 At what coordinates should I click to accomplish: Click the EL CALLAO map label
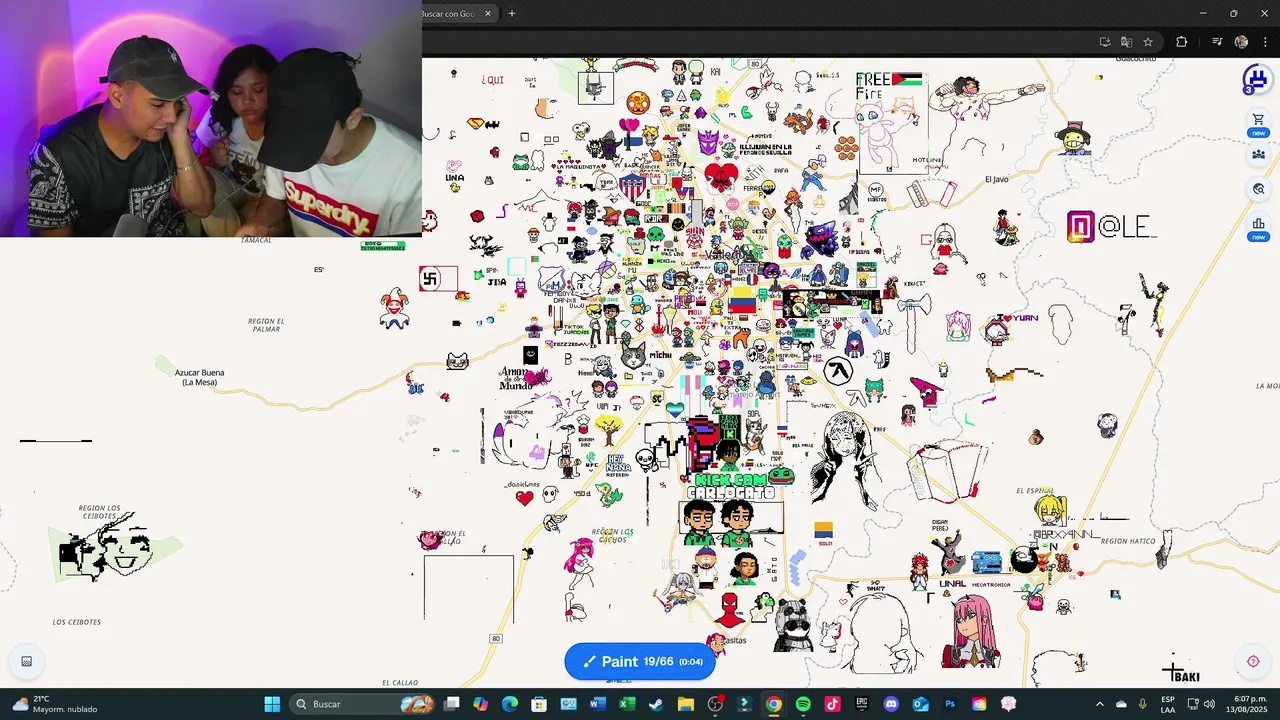pyautogui.click(x=400, y=683)
